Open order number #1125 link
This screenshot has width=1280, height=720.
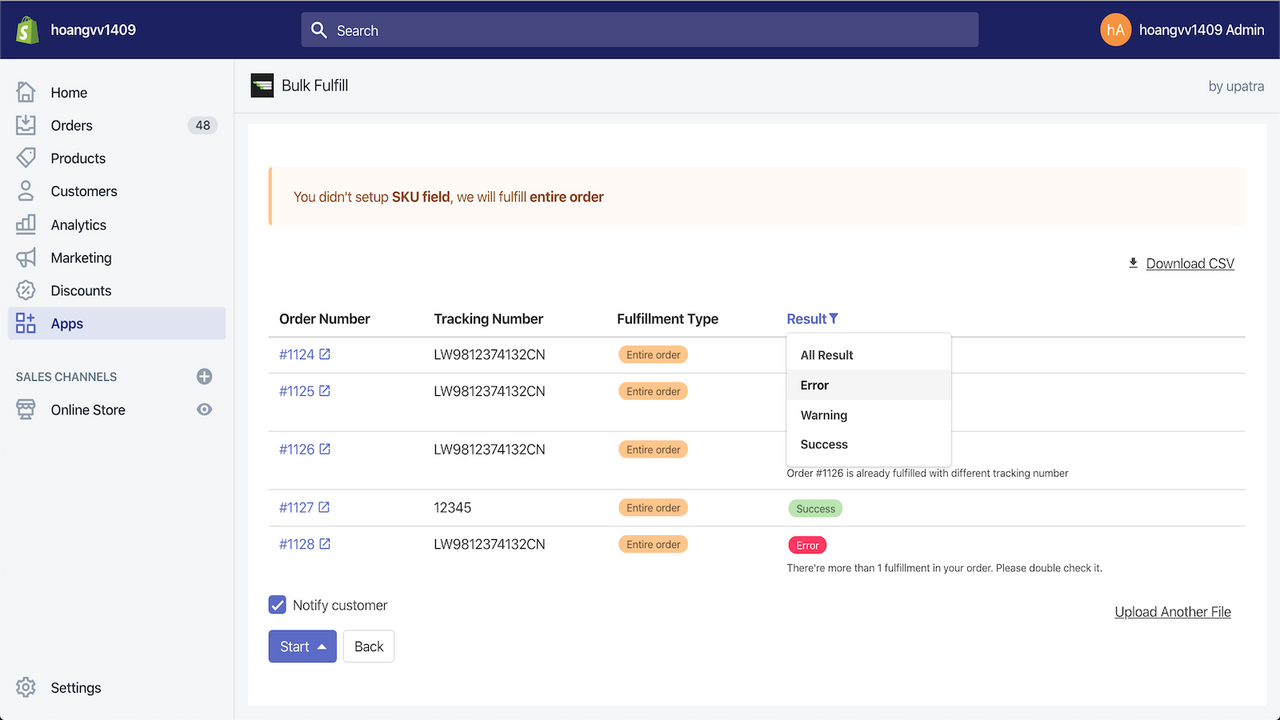coord(297,391)
